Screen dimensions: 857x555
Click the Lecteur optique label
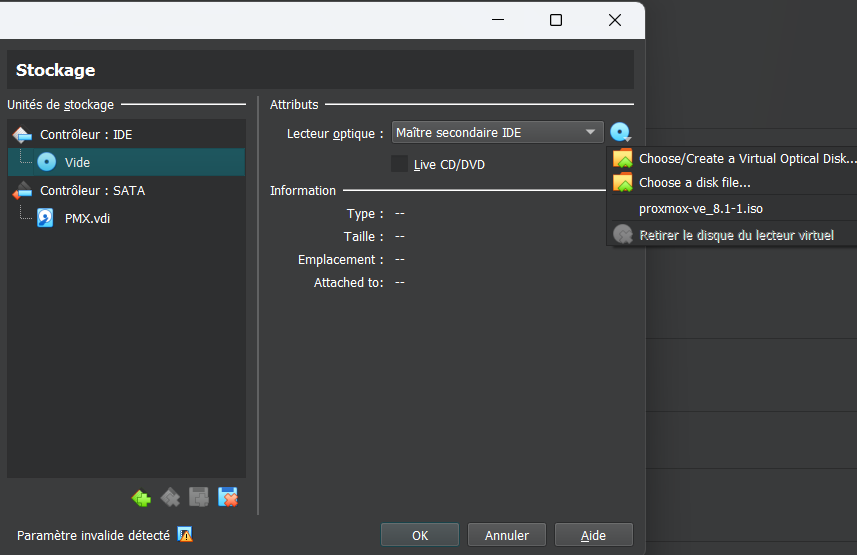(334, 133)
